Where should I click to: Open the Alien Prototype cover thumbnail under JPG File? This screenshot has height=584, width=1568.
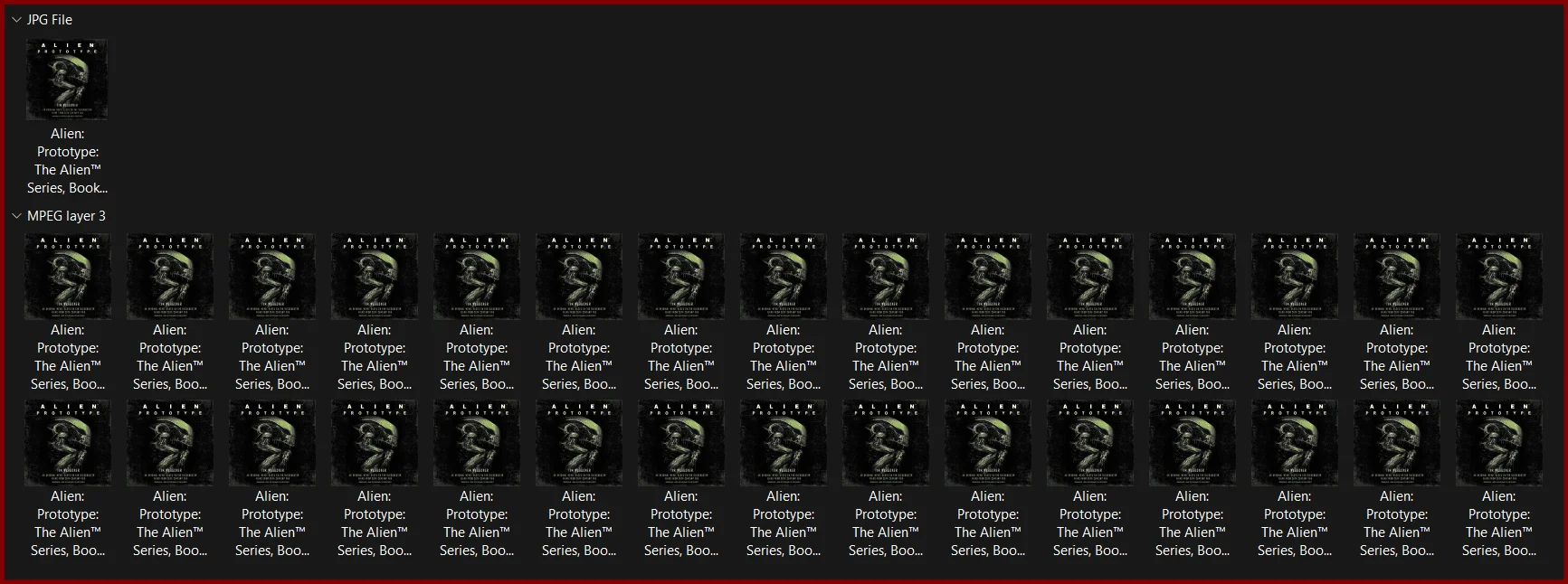(x=67, y=80)
